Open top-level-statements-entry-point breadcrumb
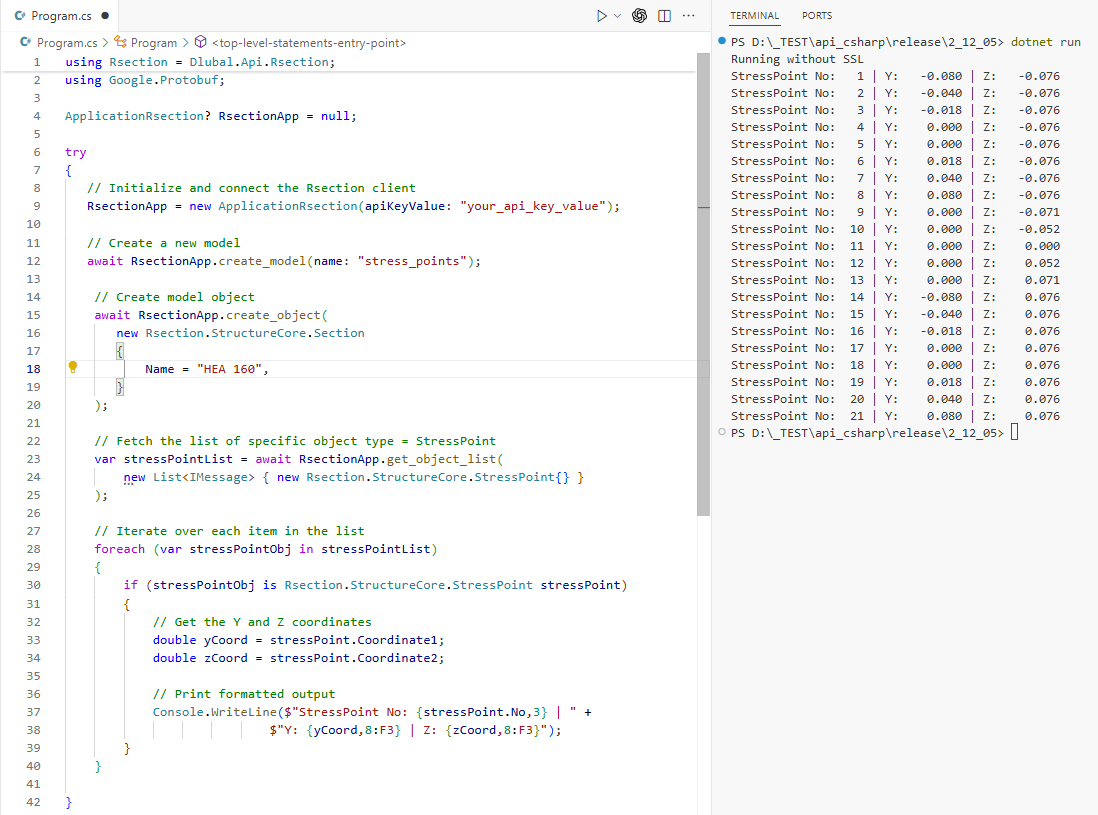This screenshot has width=1098, height=815. [309, 43]
